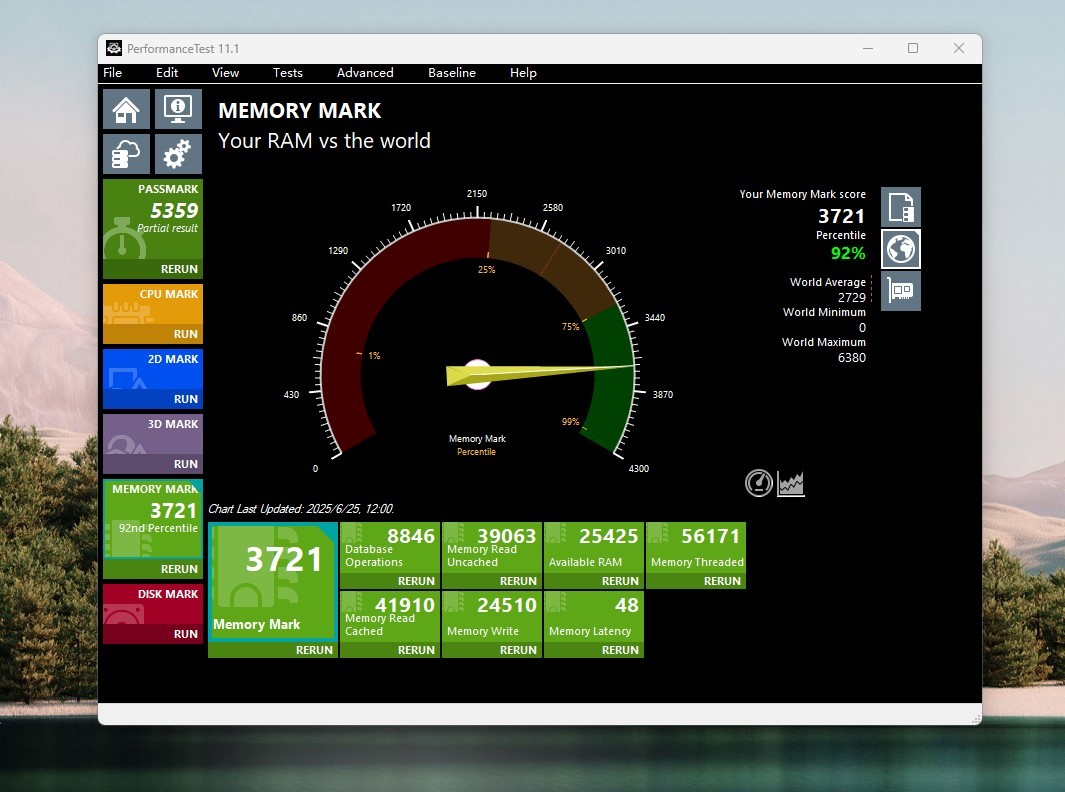The width and height of the screenshot is (1065, 792).
Task: Rerun the Memory Read Uncached test
Action: [x=492, y=581]
